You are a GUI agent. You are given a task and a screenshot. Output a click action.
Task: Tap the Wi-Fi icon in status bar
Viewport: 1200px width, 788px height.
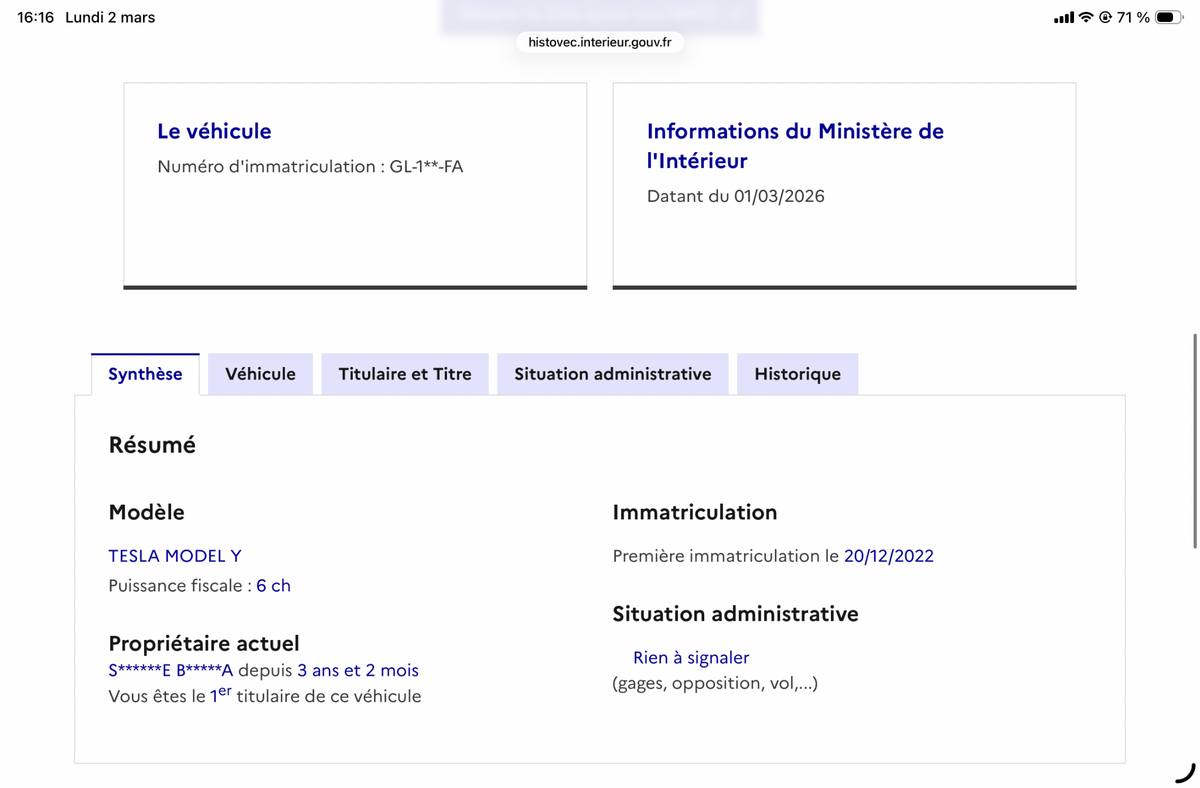point(1086,18)
